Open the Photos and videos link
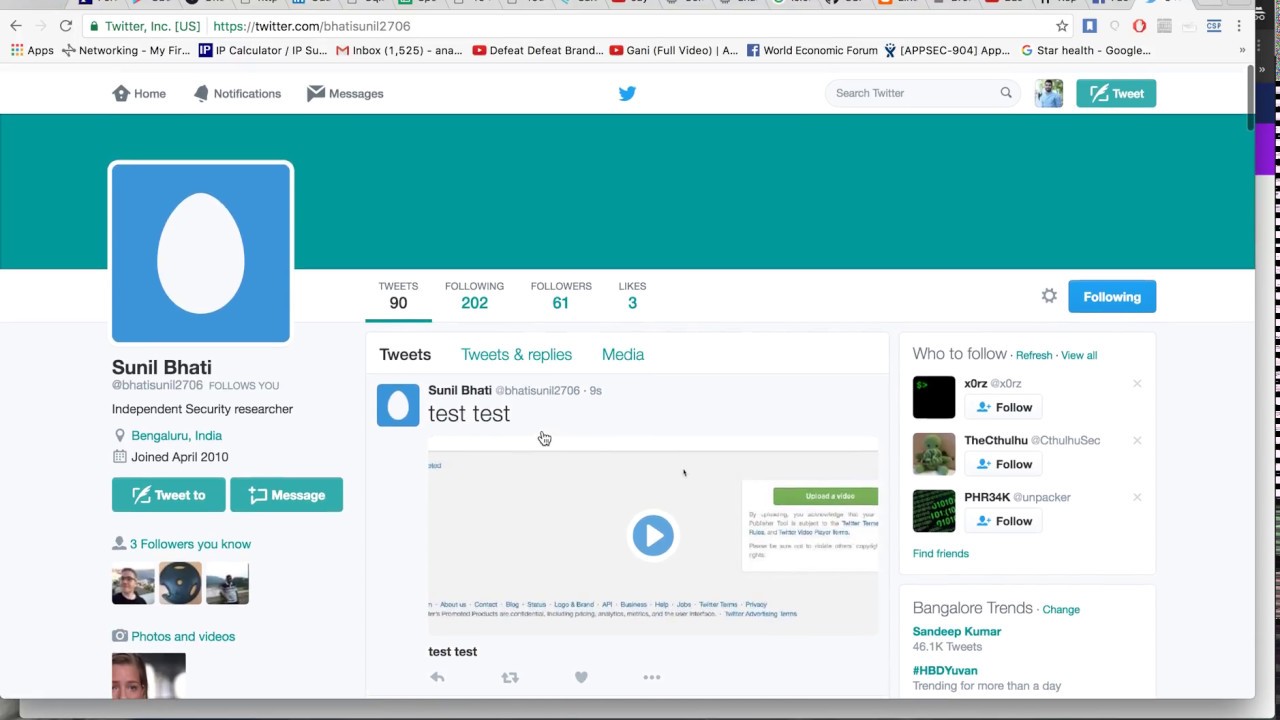This screenshot has width=1280, height=720. pyautogui.click(x=183, y=636)
